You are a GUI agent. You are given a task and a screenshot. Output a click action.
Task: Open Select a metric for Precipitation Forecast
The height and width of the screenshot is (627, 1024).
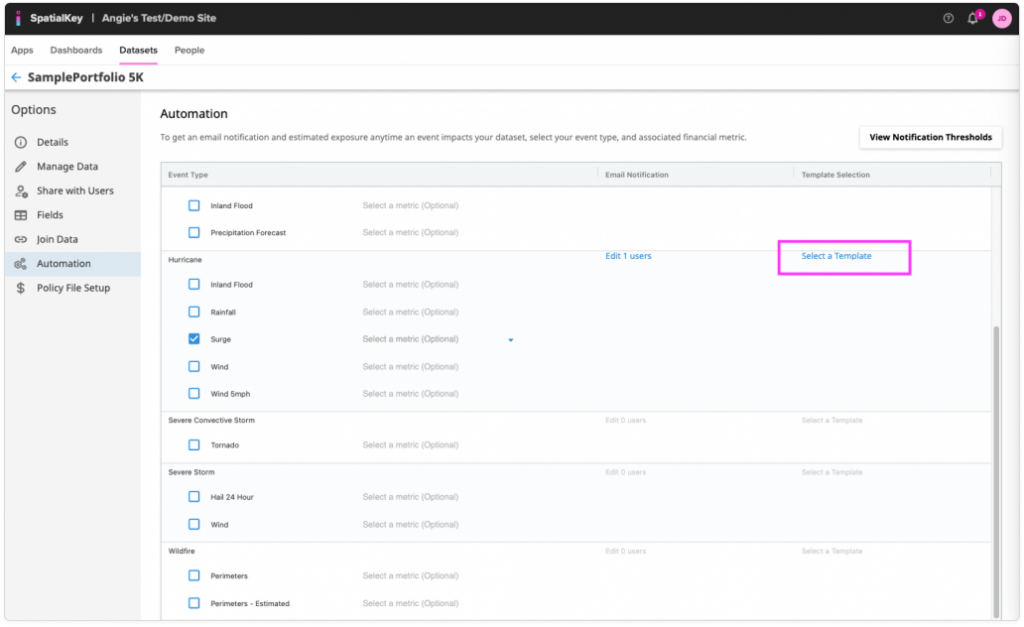pyautogui.click(x=412, y=232)
